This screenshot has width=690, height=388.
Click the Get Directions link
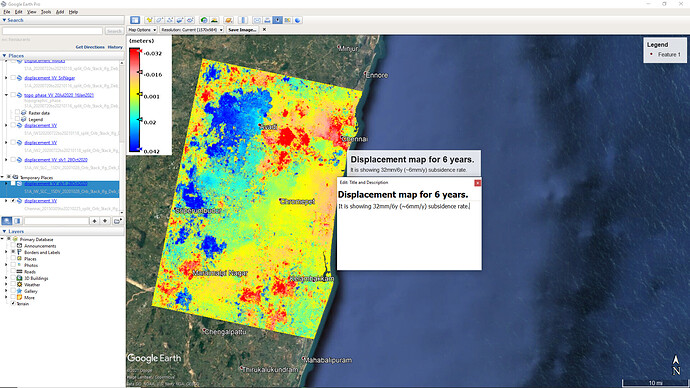(90, 47)
